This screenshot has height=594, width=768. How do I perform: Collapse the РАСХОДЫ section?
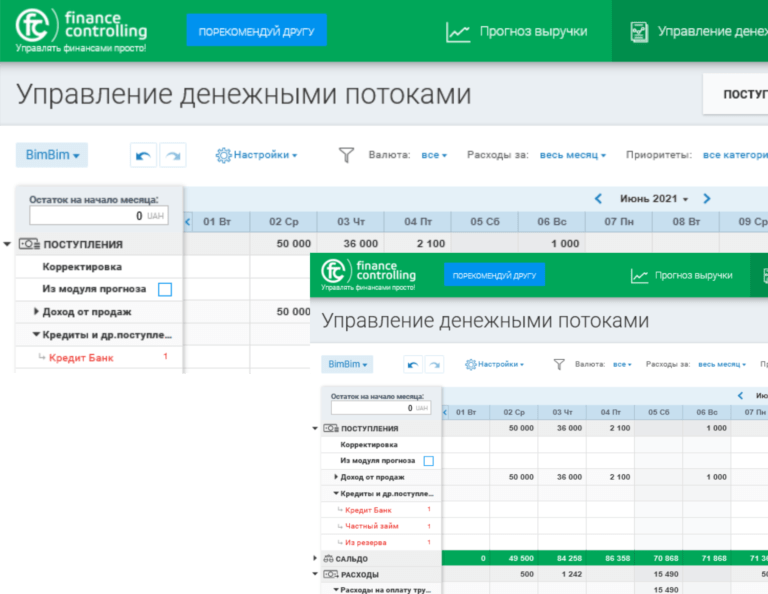coord(315,574)
